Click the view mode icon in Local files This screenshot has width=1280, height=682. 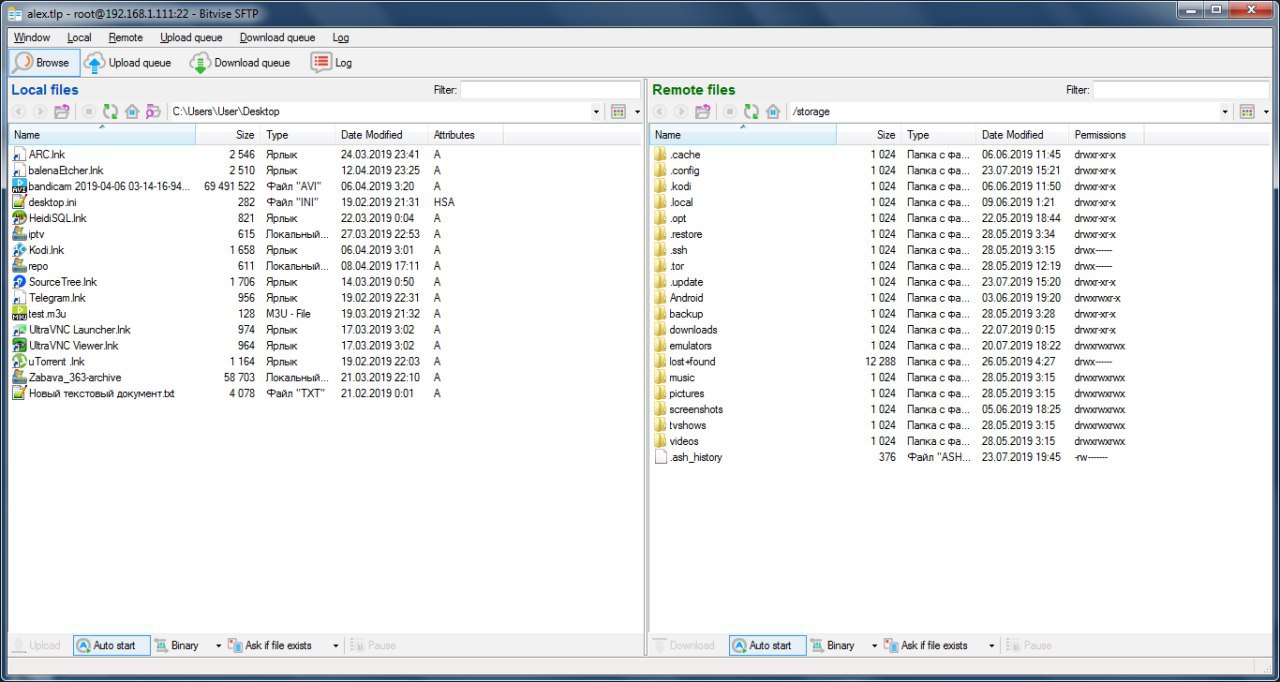(618, 112)
